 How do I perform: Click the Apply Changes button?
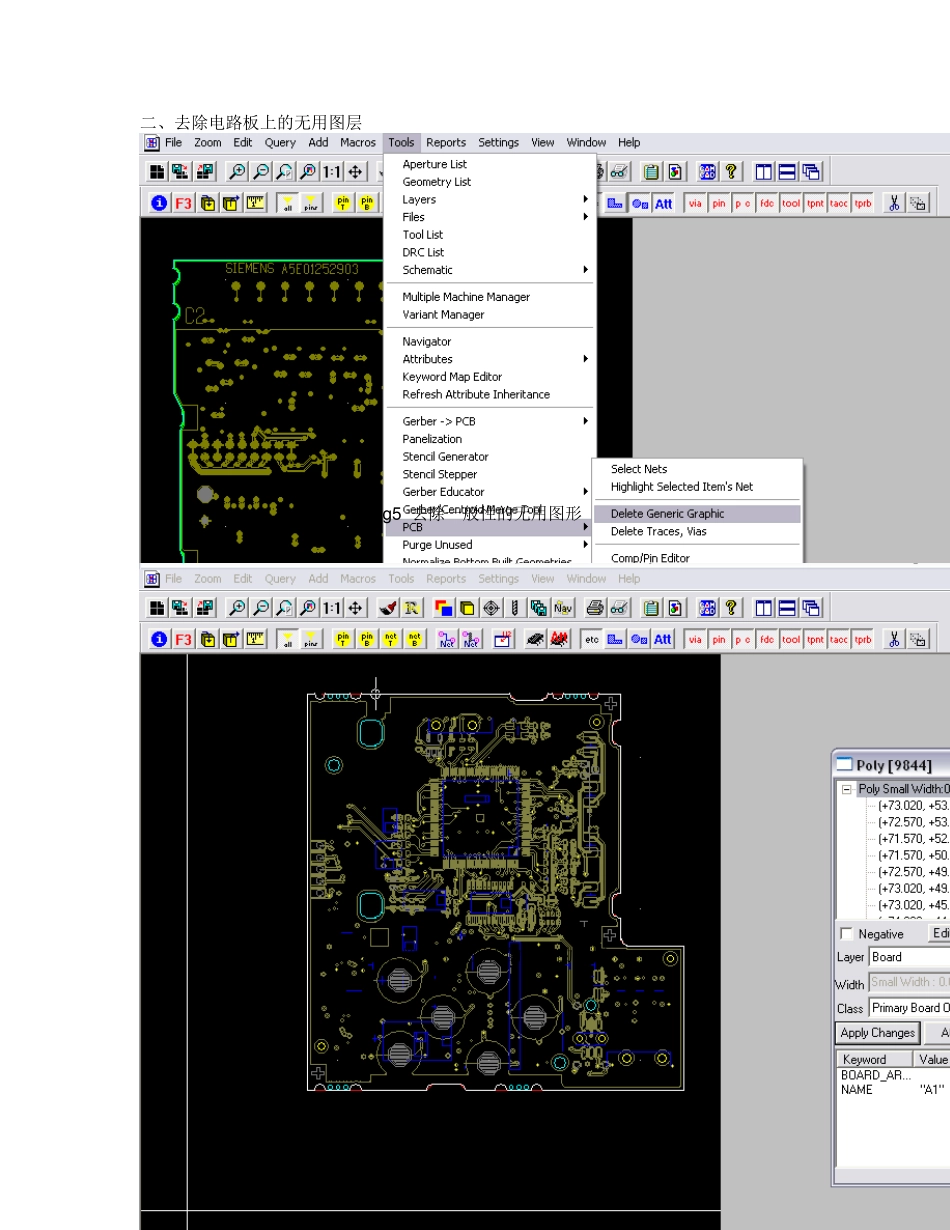click(x=877, y=1033)
